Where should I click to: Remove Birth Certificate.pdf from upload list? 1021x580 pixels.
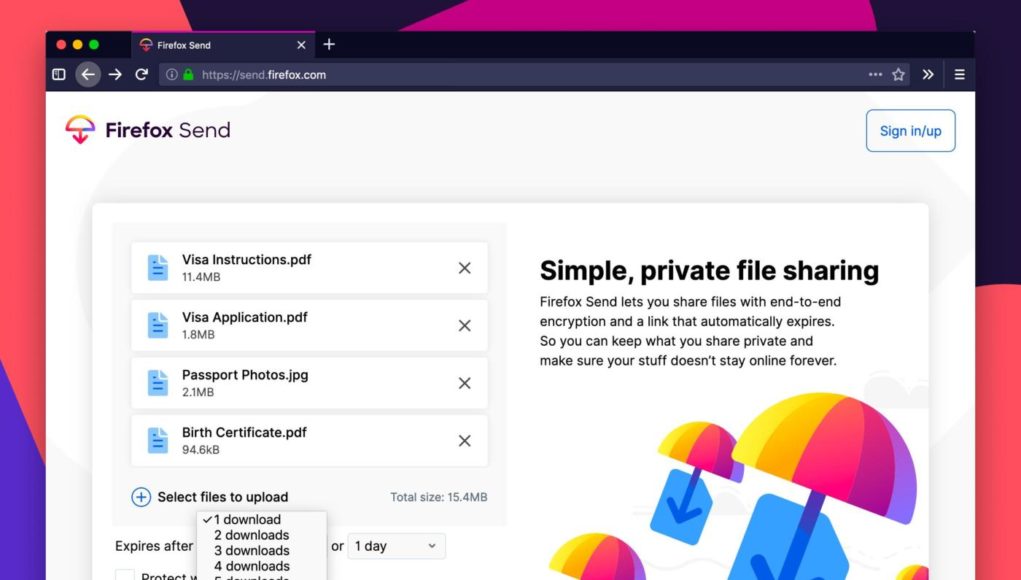(464, 441)
